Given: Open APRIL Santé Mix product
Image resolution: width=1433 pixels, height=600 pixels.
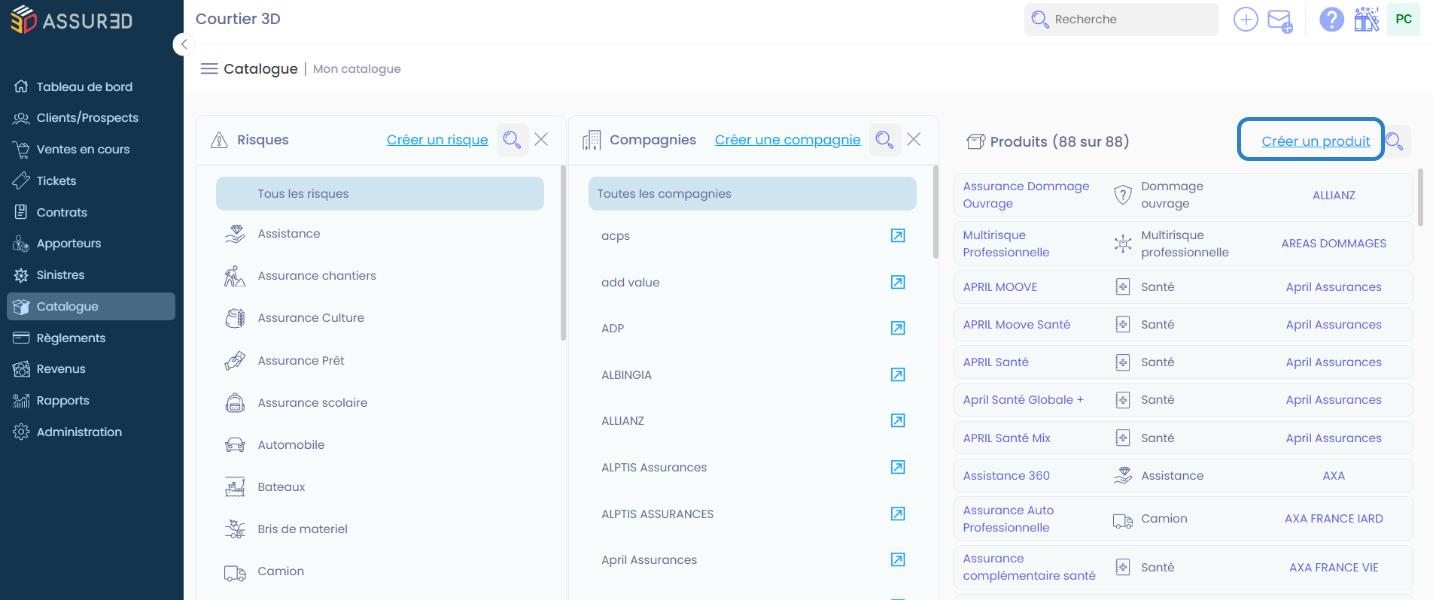Looking at the screenshot, I should click(x=1007, y=438).
